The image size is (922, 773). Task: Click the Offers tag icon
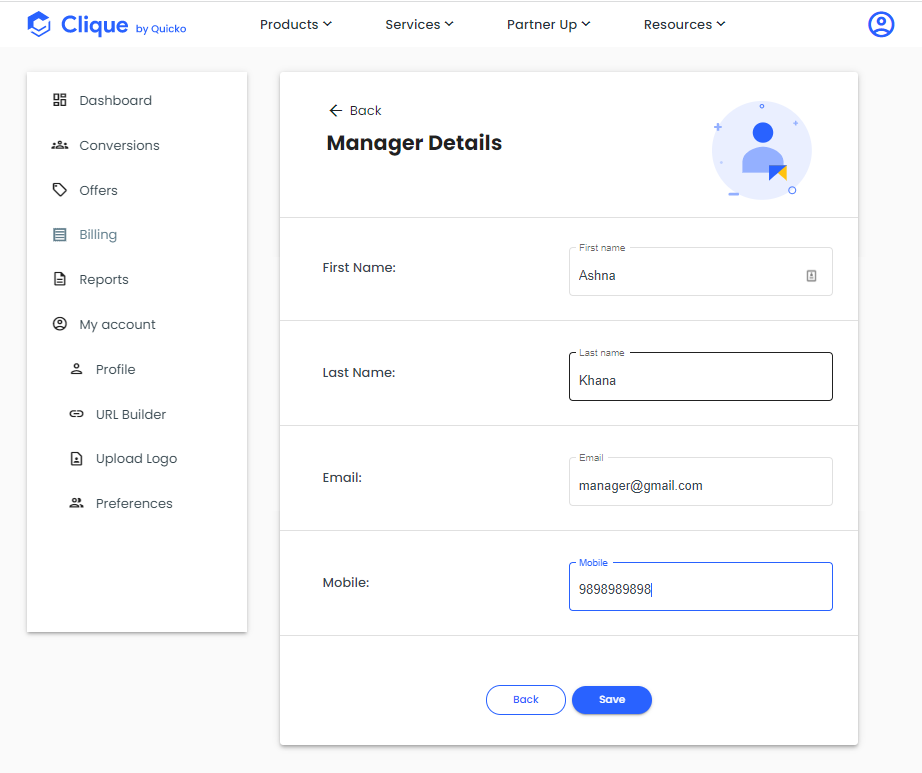[x=59, y=190]
